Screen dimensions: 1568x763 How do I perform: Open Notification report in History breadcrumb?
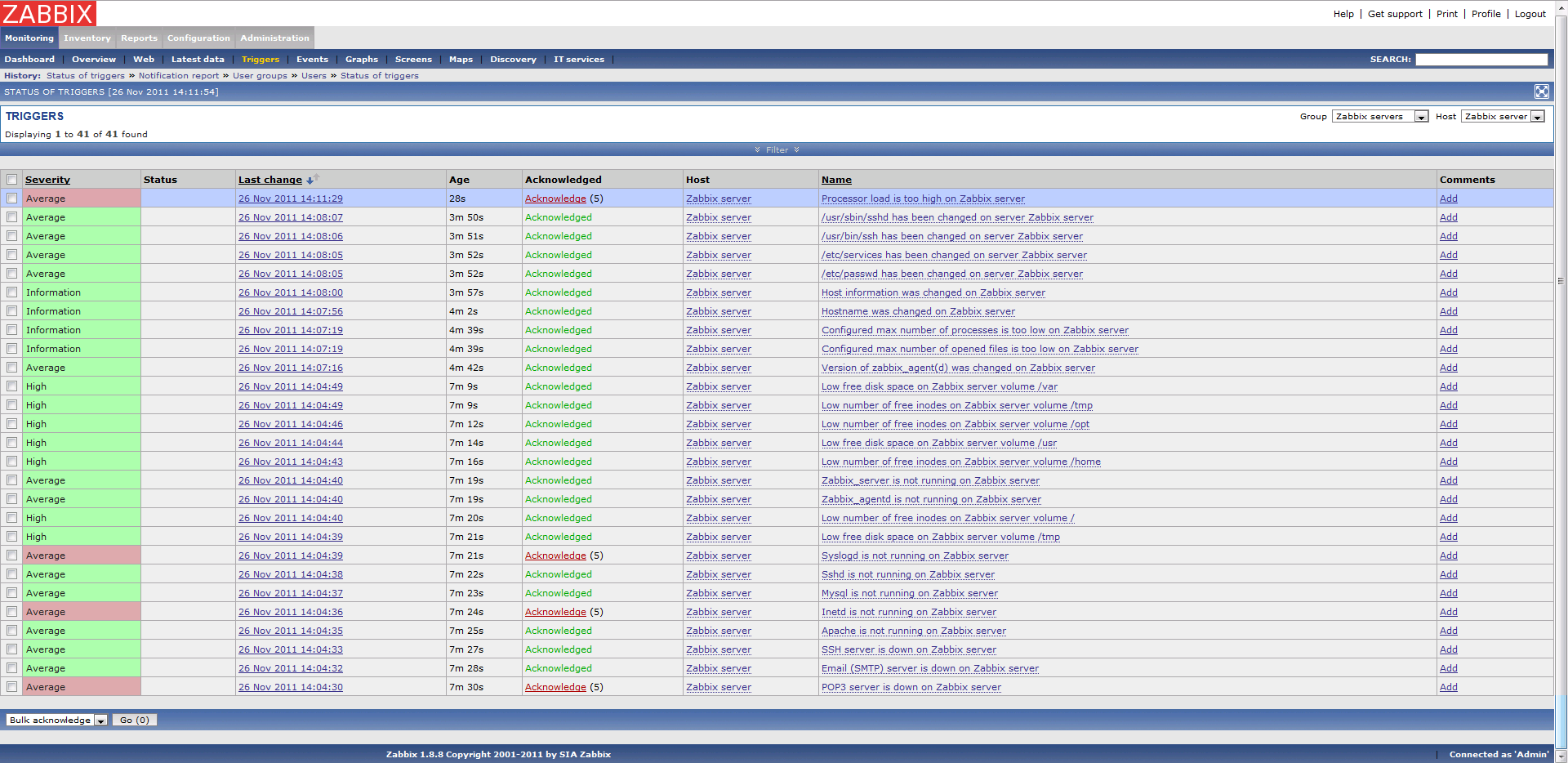(179, 76)
